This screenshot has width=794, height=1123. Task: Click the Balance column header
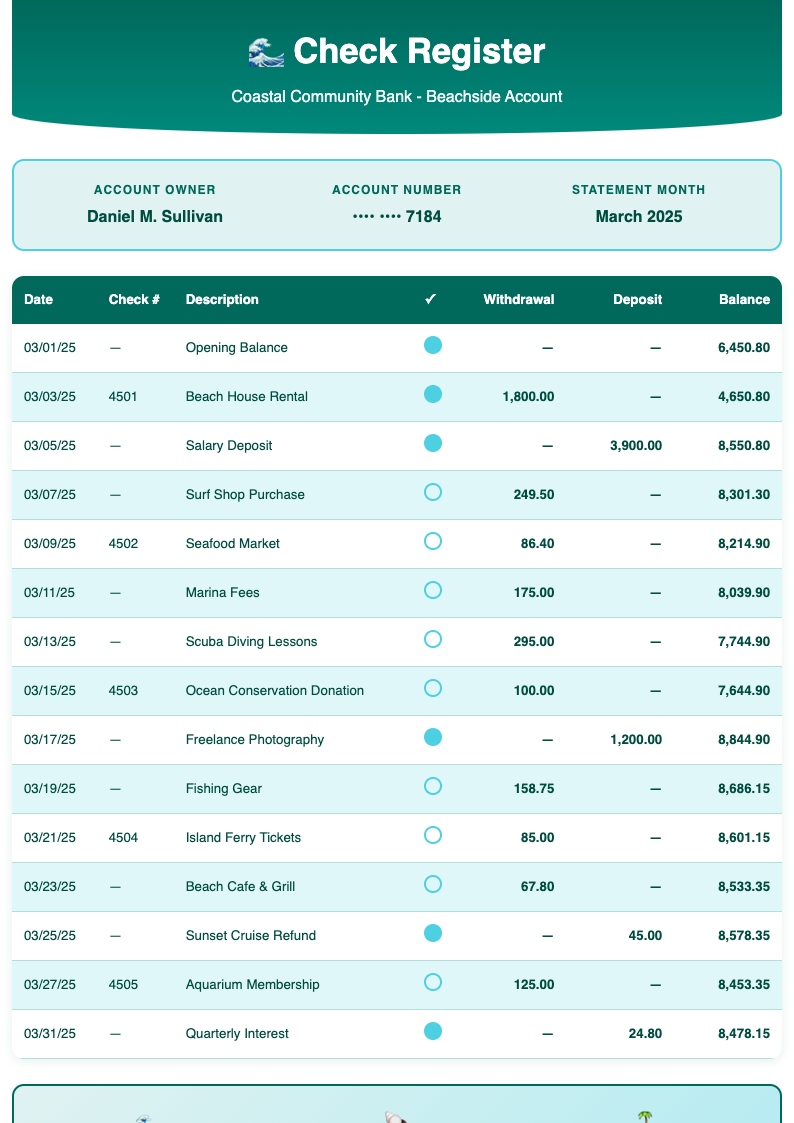(x=745, y=299)
